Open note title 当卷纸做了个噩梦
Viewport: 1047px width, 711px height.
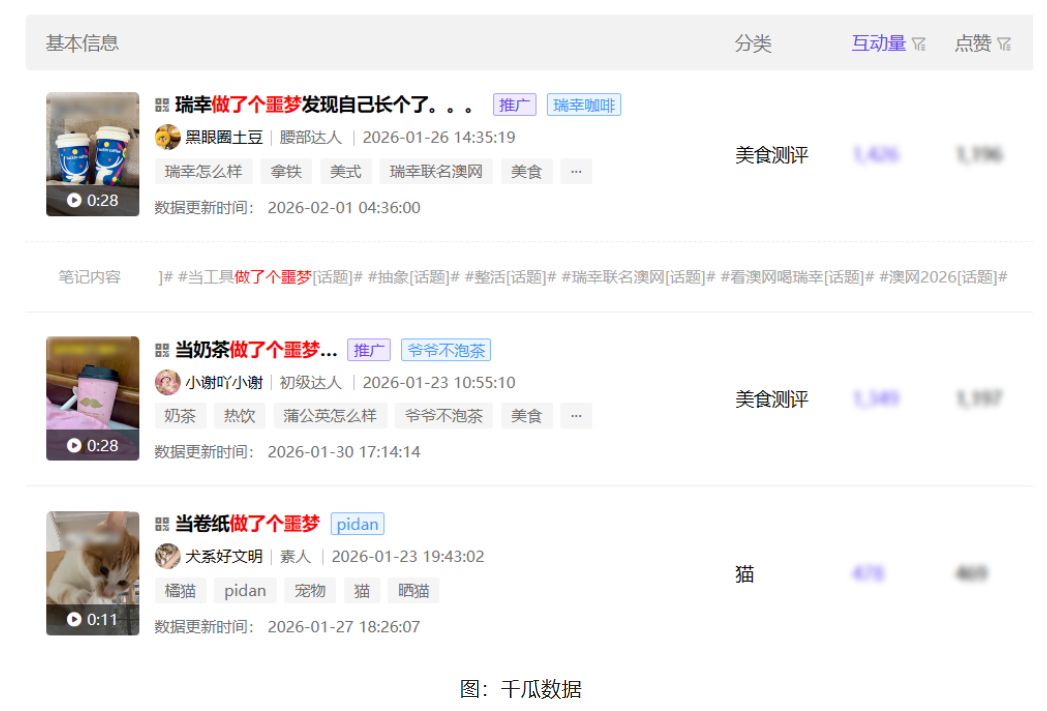247,524
